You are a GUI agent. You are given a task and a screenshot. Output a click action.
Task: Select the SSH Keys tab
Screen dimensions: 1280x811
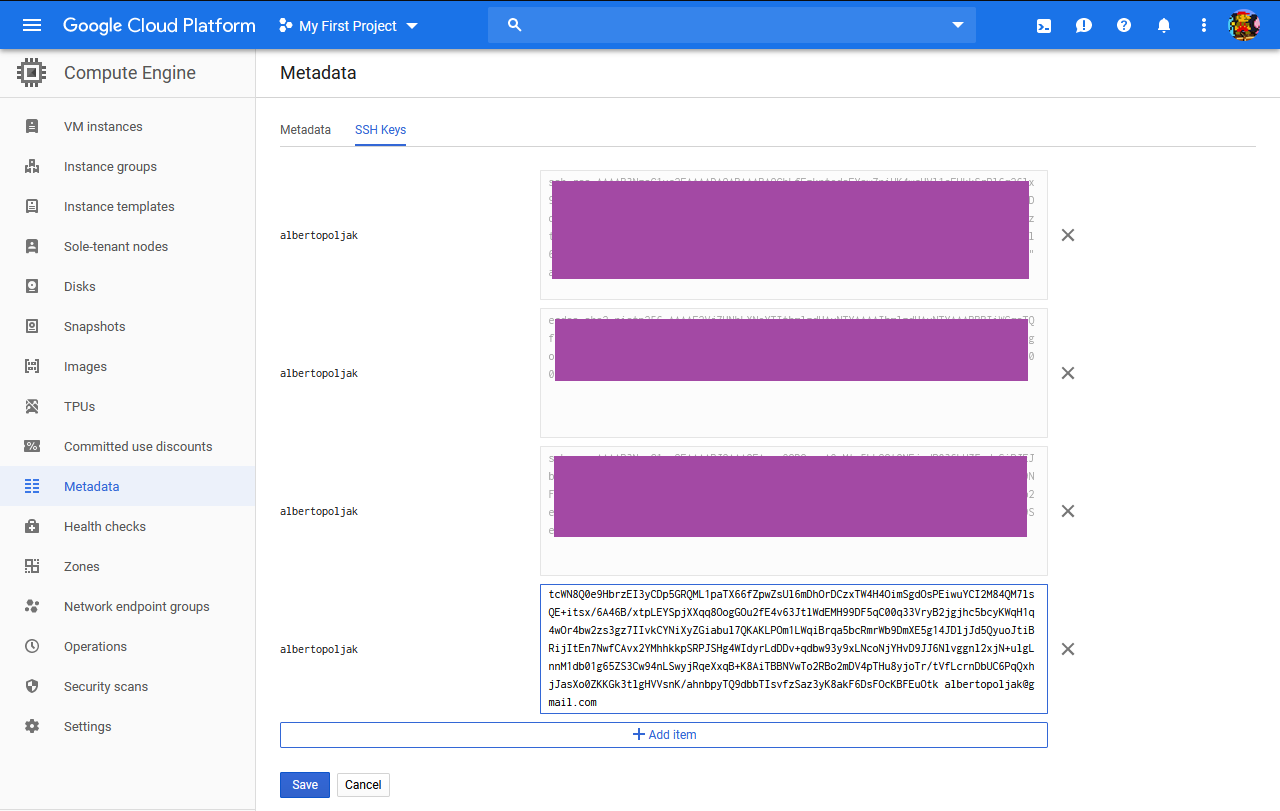click(380, 130)
